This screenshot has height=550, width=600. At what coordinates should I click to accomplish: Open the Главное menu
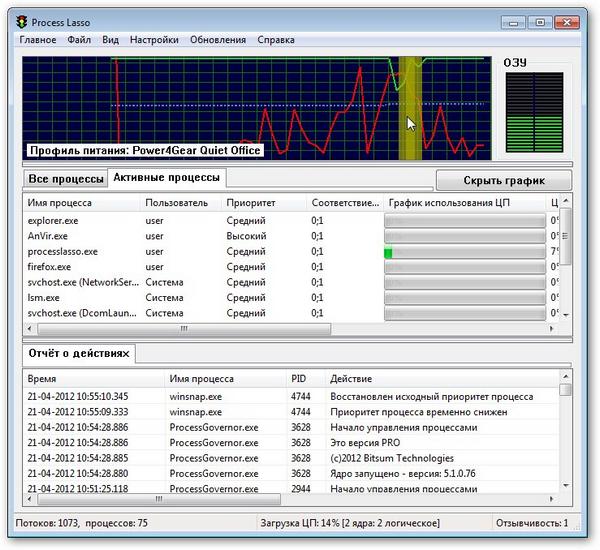37,40
